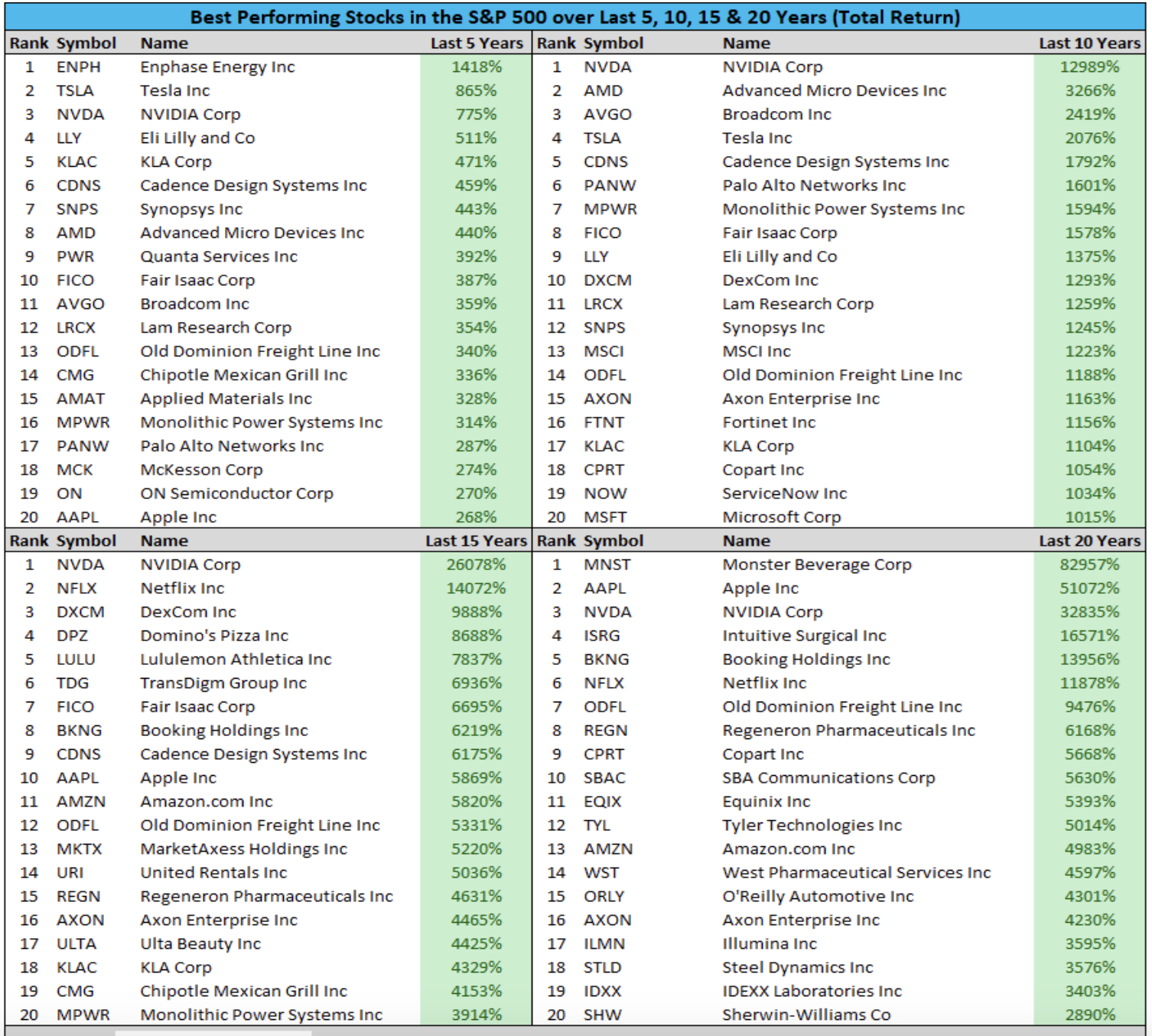Select Apple's 51072% twenty-year return
The image size is (1152, 1036).
[x=1089, y=588]
